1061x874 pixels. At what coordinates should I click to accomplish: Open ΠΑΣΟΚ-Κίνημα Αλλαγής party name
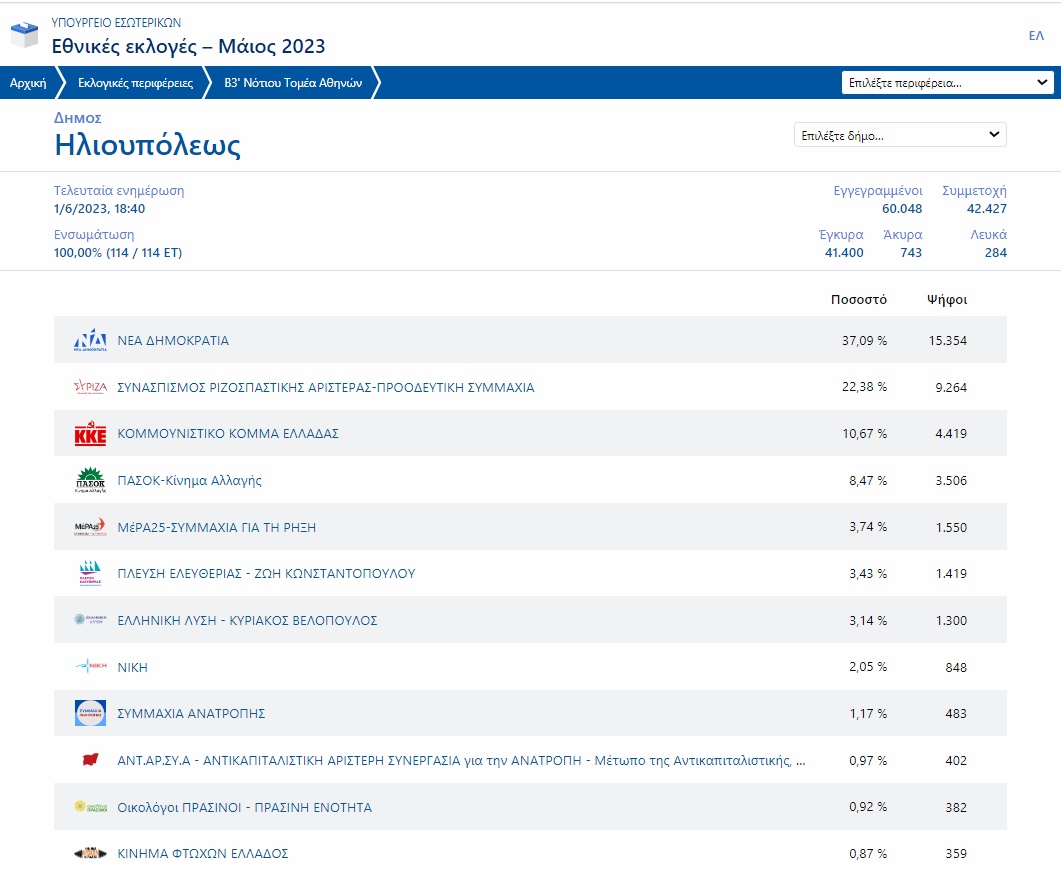[x=189, y=480]
